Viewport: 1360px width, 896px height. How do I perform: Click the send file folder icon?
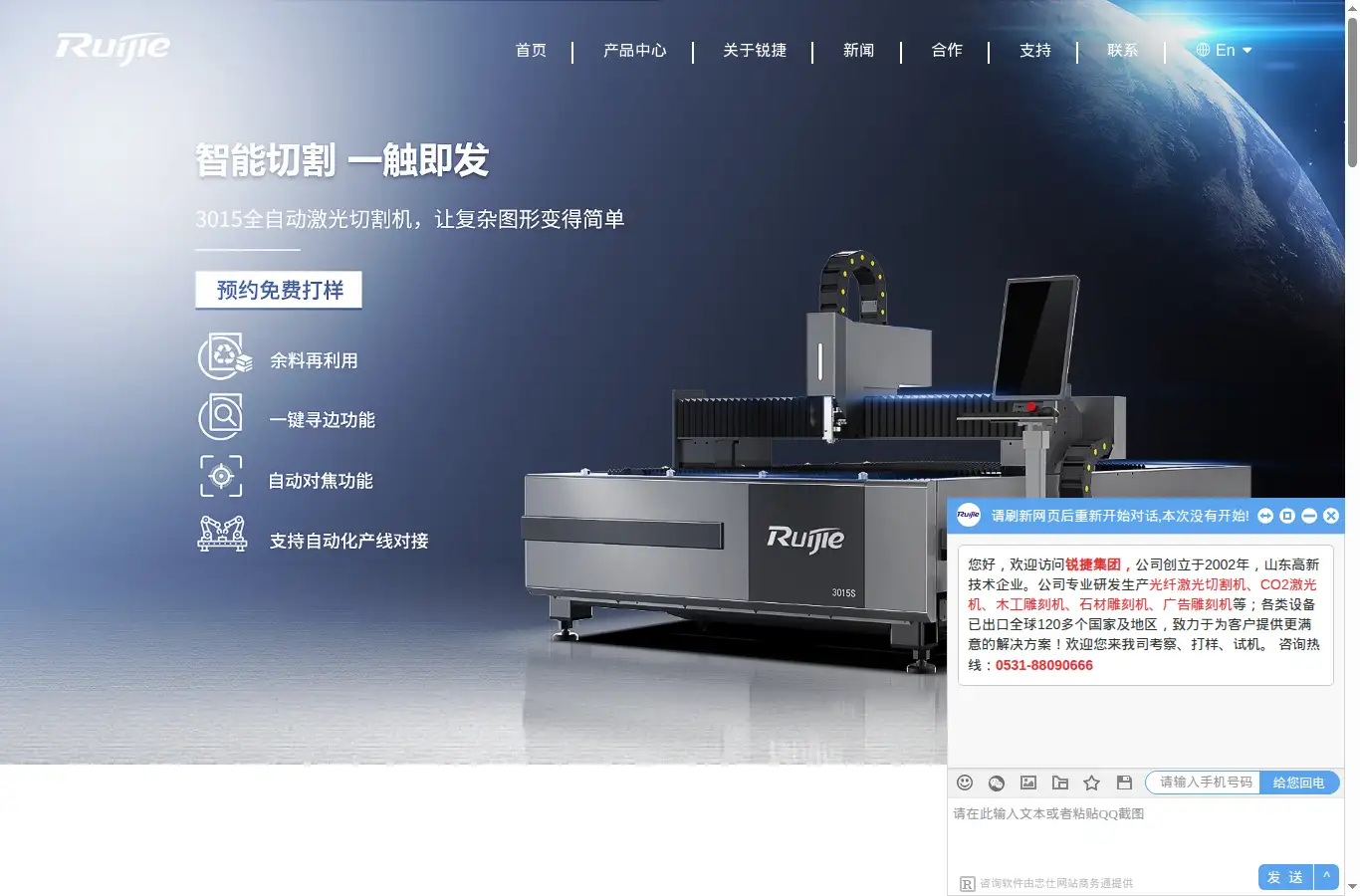pyautogui.click(x=1060, y=783)
